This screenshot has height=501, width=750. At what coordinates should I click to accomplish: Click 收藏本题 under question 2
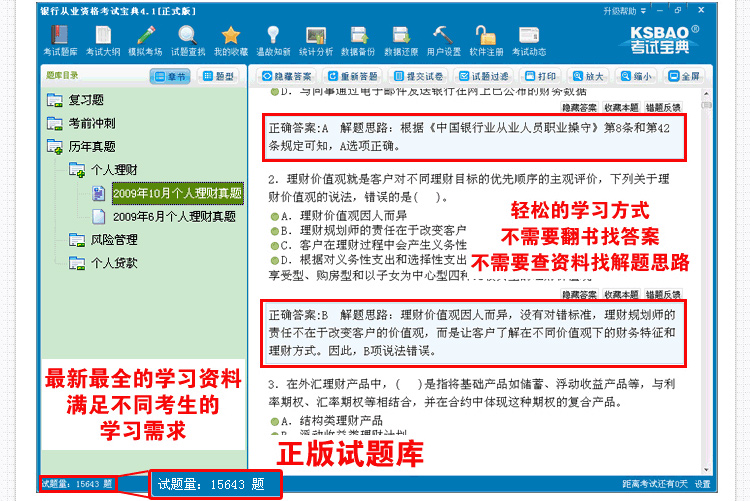point(621,295)
